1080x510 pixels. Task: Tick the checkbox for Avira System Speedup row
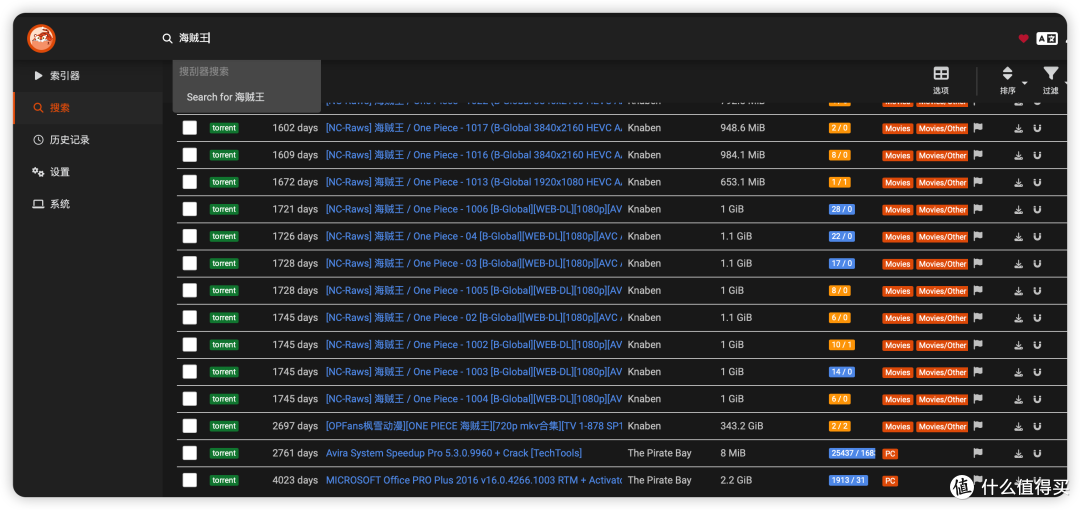(189, 453)
